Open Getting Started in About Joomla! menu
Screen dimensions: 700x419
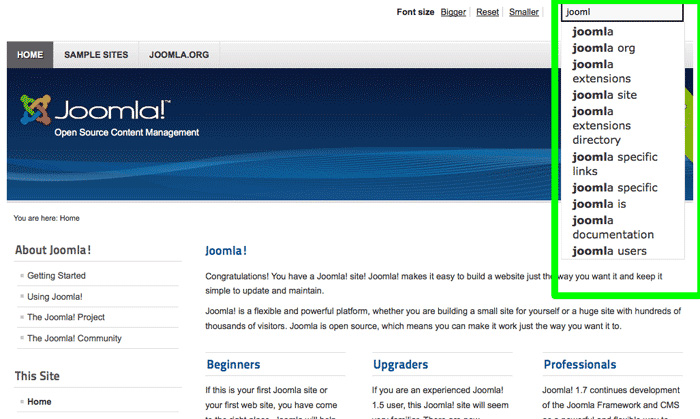56,276
